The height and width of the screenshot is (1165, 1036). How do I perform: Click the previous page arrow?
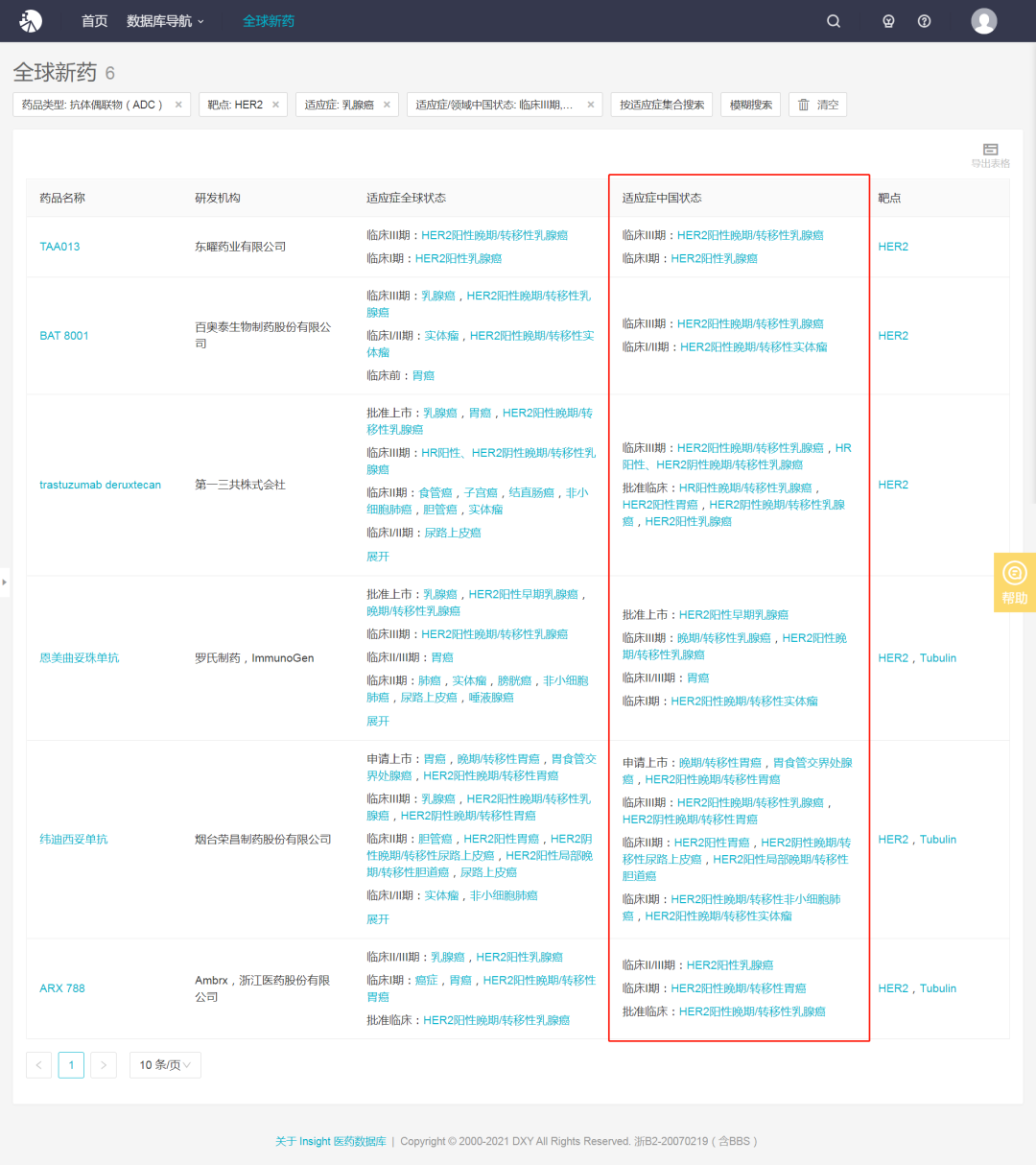coord(39,1065)
